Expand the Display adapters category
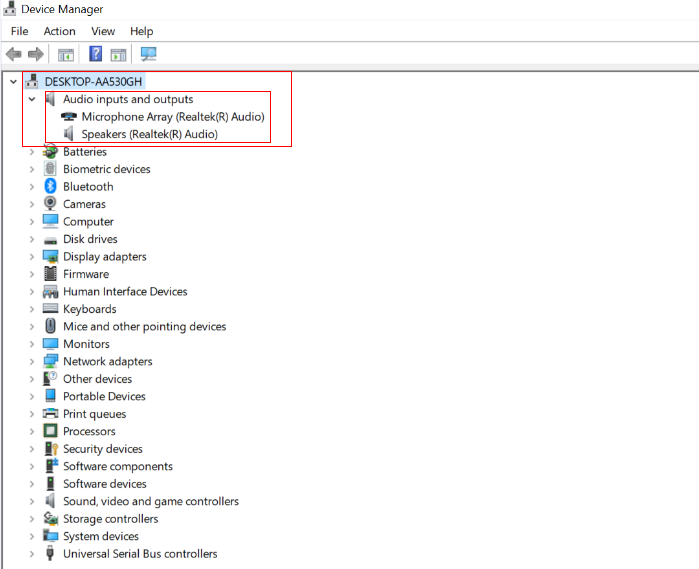Image resolution: width=699 pixels, height=569 pixels. click(x=32, y=257)
